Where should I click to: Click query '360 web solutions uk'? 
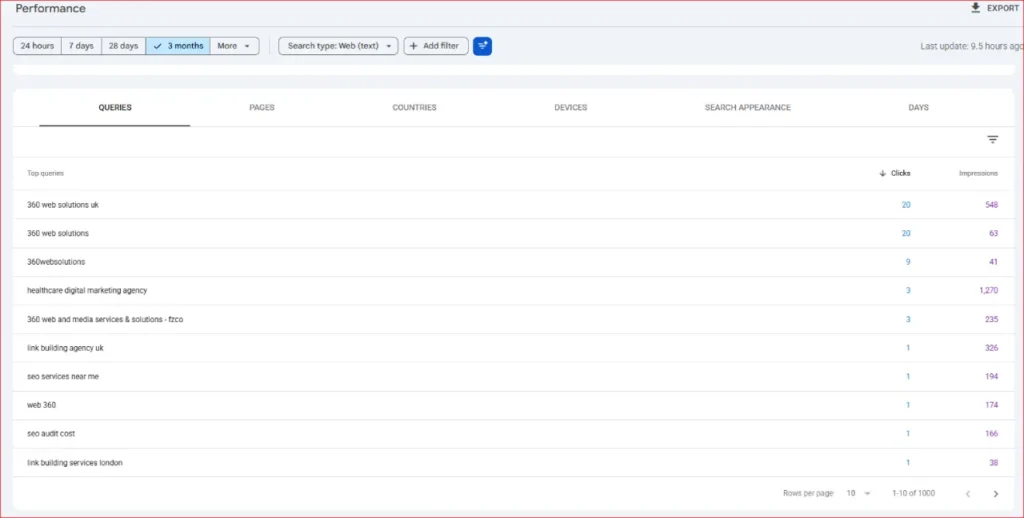pyautogui.click(x=63, y=204)
